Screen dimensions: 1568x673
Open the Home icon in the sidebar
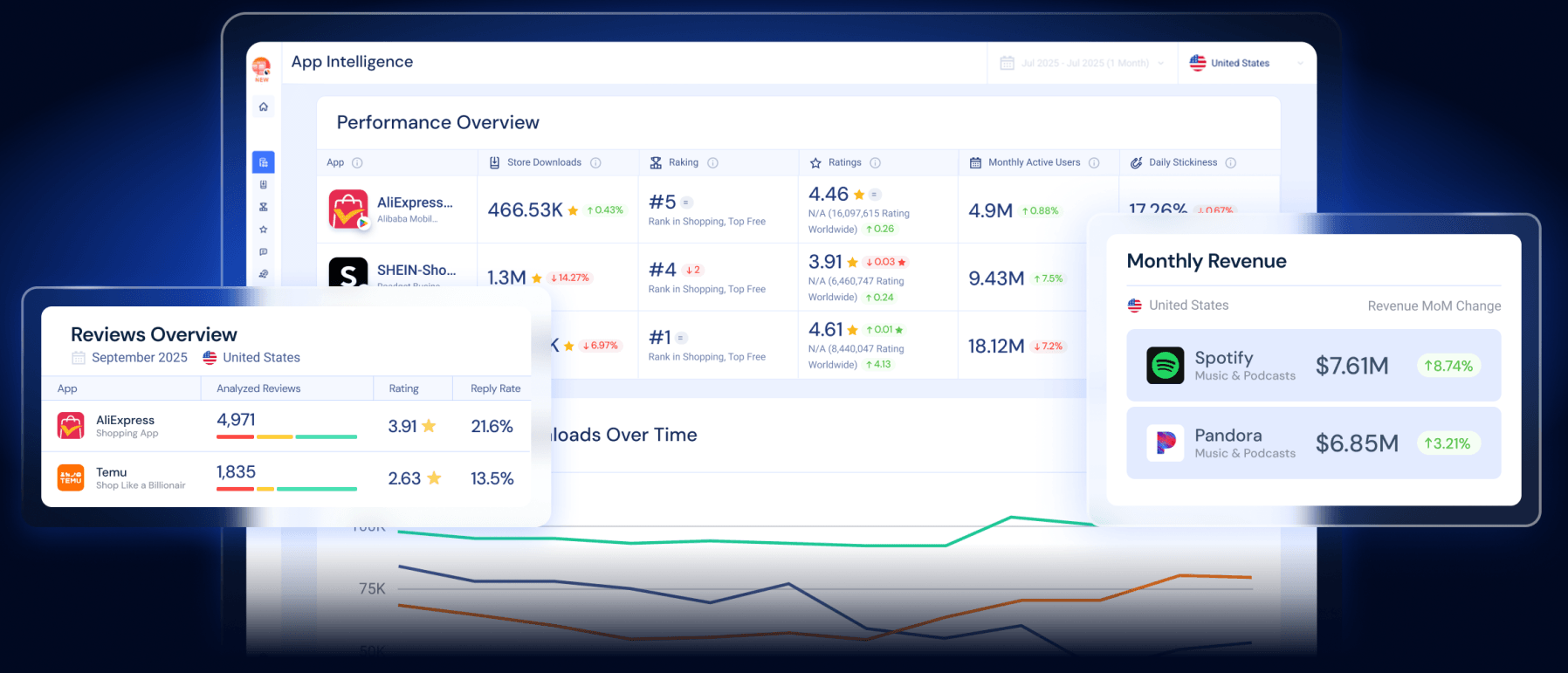(x=263, y=106)
